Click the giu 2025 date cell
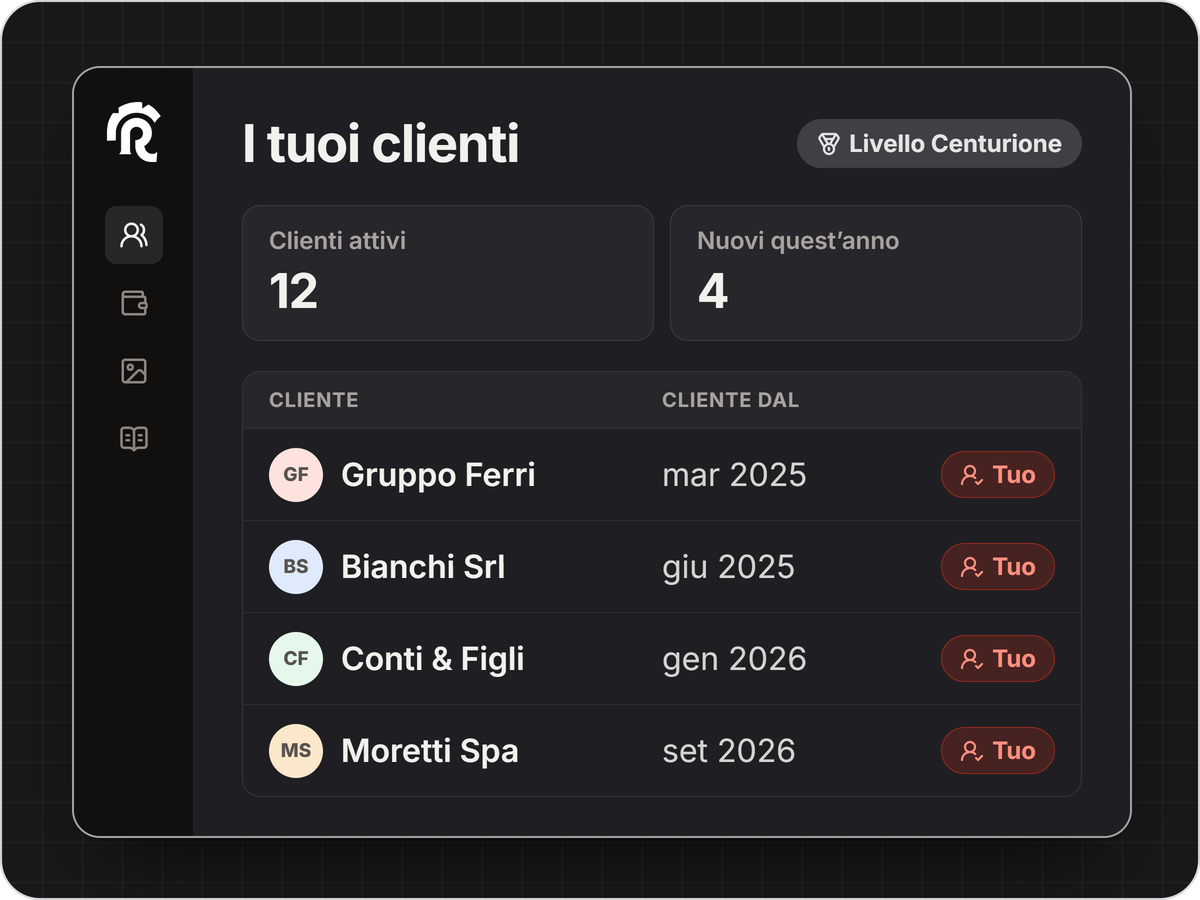Screen dimensions: 1200x900 728,568
